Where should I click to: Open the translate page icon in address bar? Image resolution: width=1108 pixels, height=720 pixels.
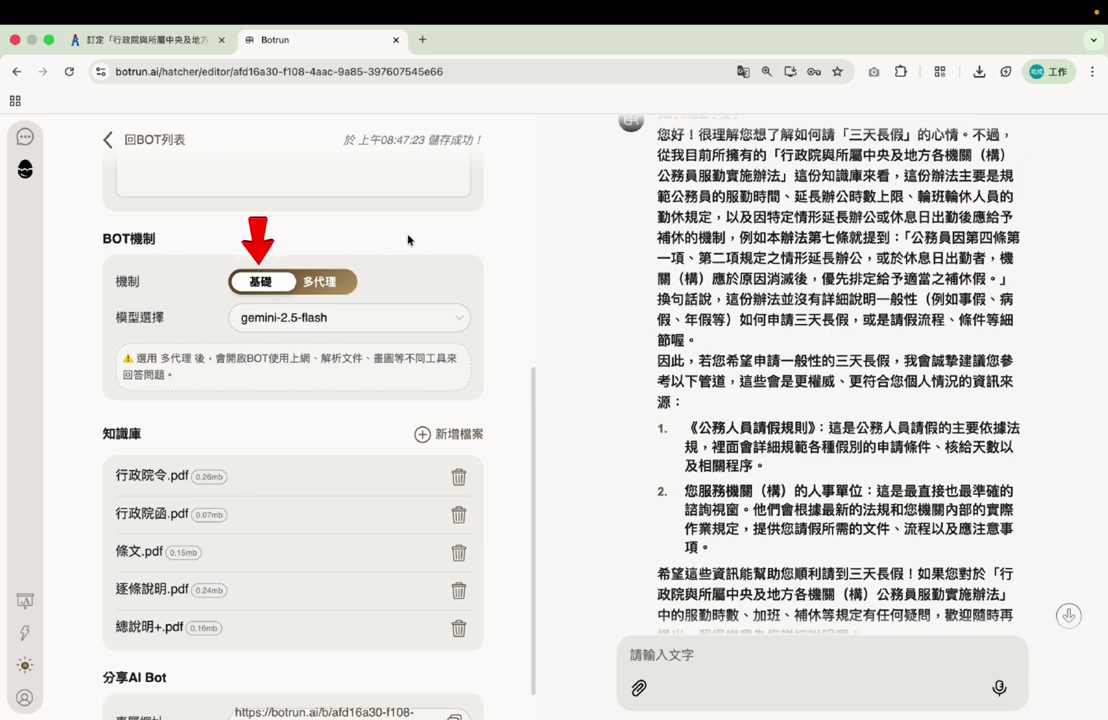743,71
